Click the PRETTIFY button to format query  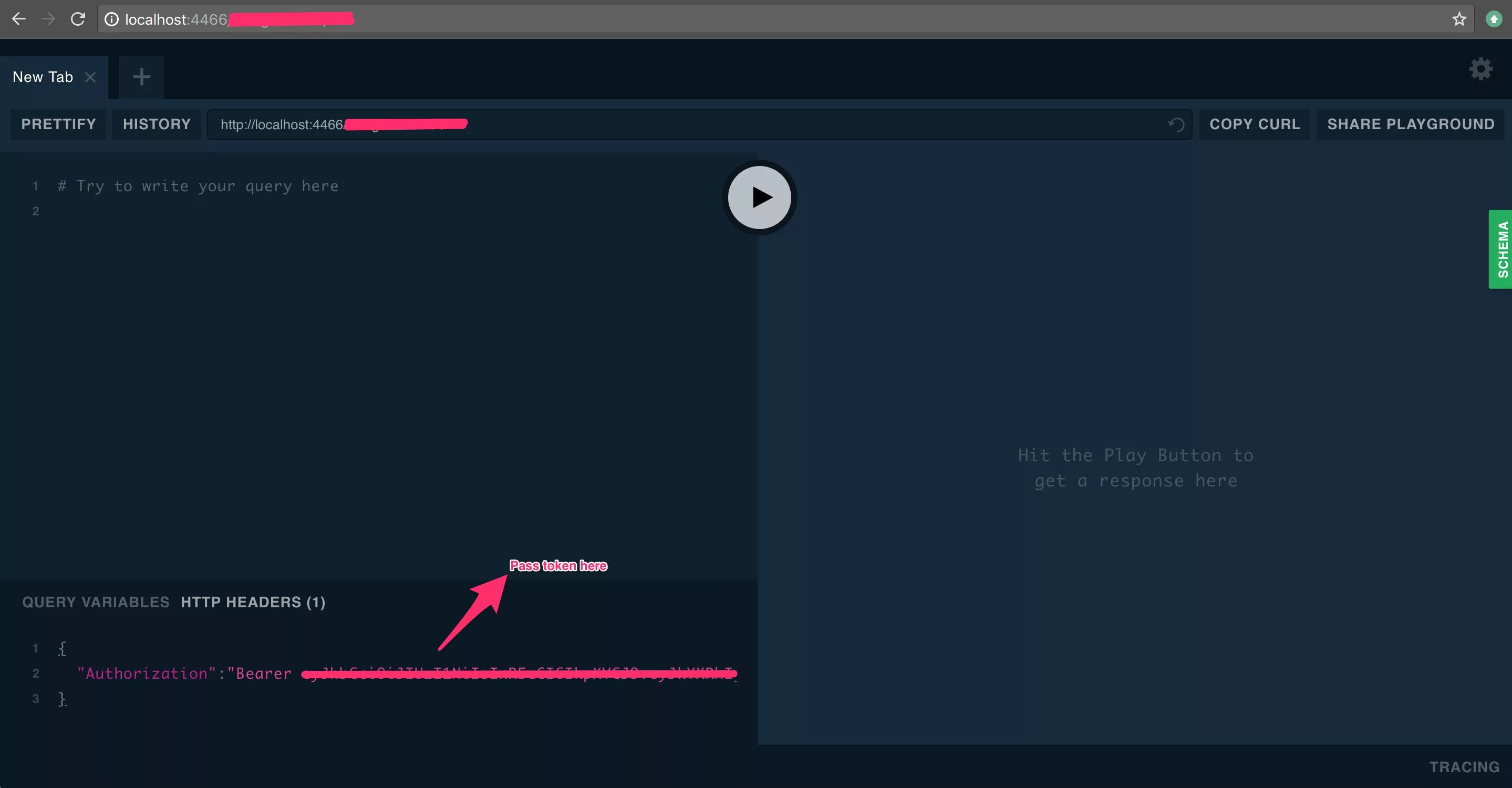[58, 124]
